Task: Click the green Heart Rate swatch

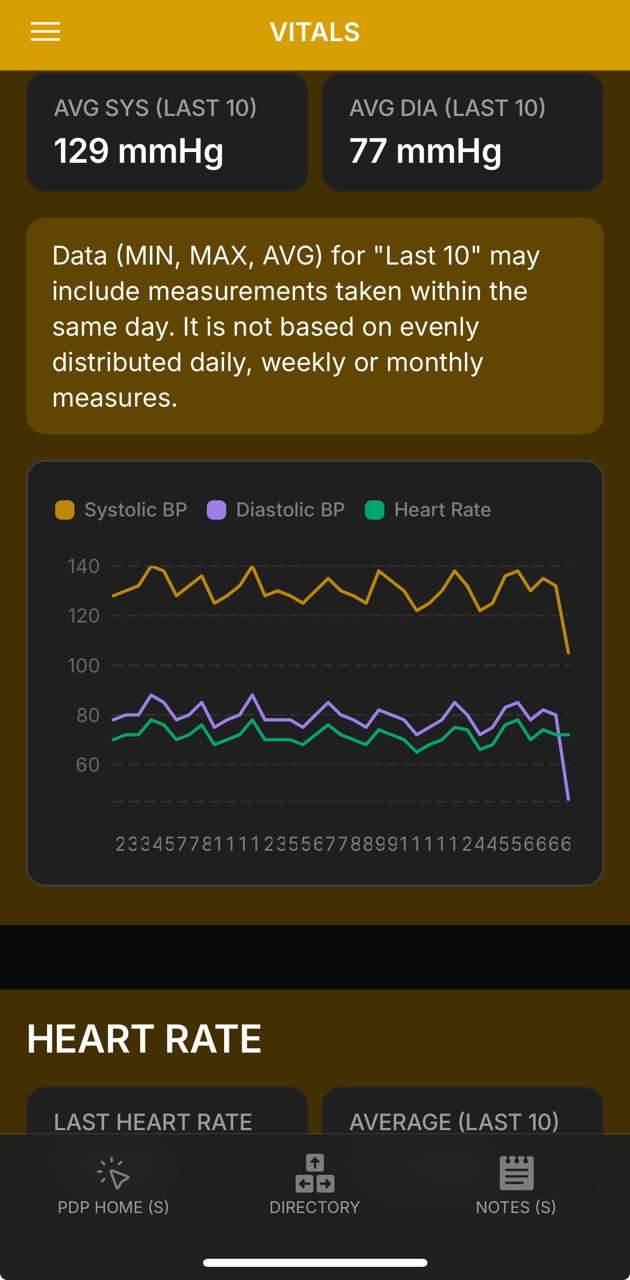Action: (x=374, y=510)
